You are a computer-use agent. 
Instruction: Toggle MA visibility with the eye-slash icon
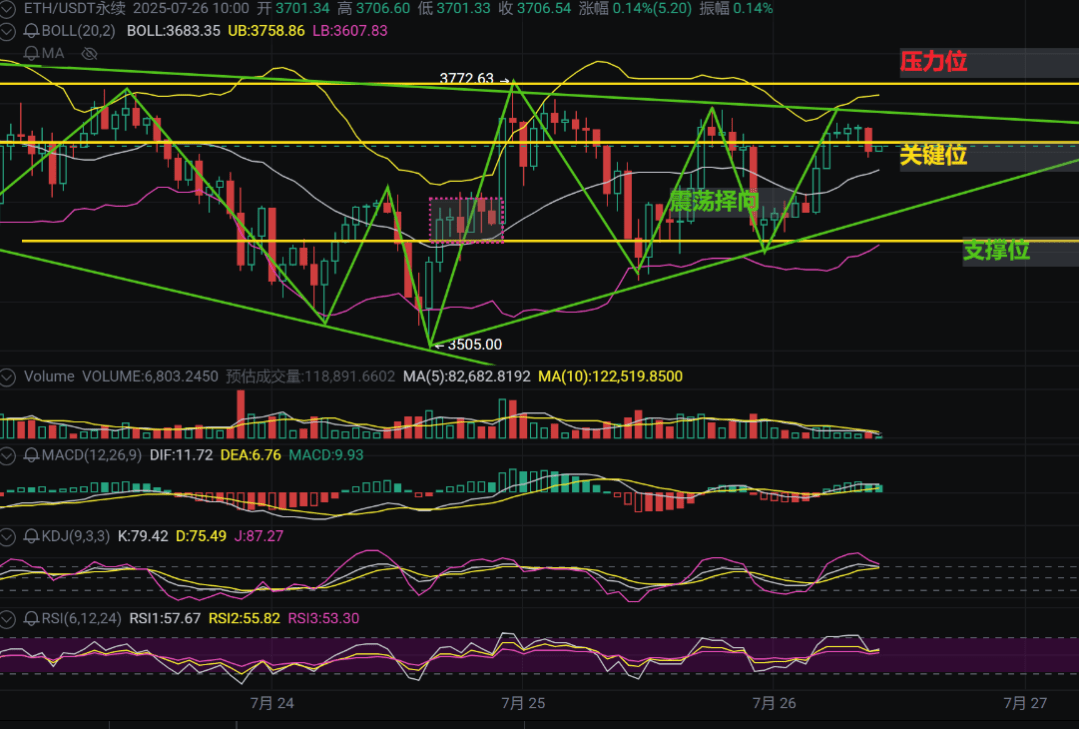89,54
